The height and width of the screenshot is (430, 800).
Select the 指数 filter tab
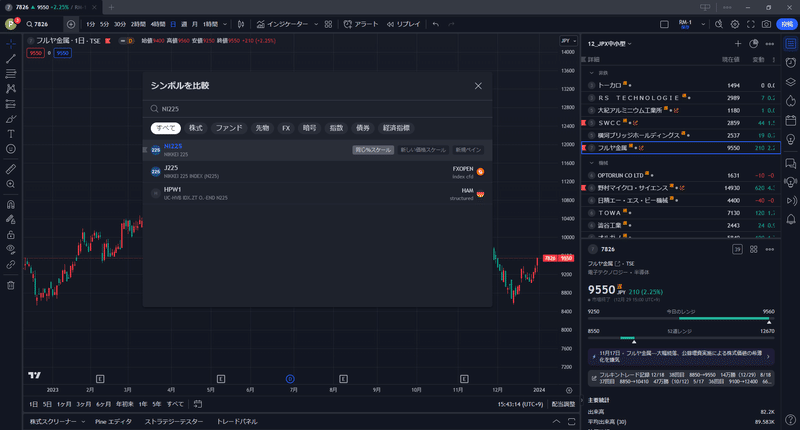click(x=336, y=128)
